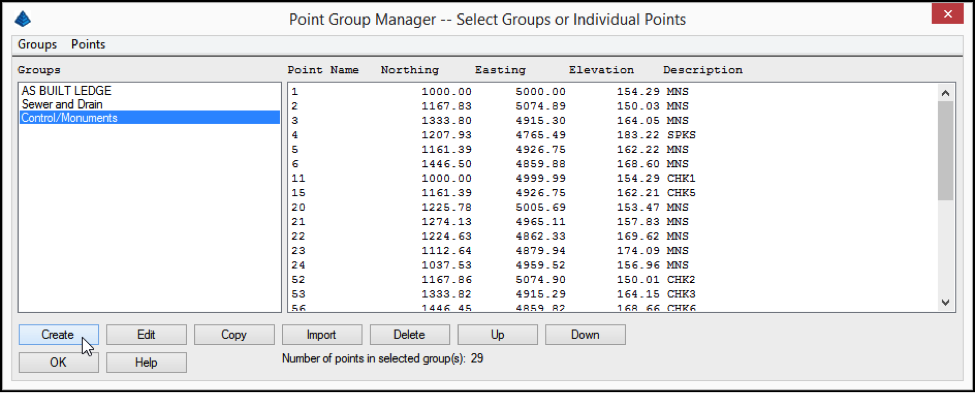Click the Edit button

click(146, 335)
